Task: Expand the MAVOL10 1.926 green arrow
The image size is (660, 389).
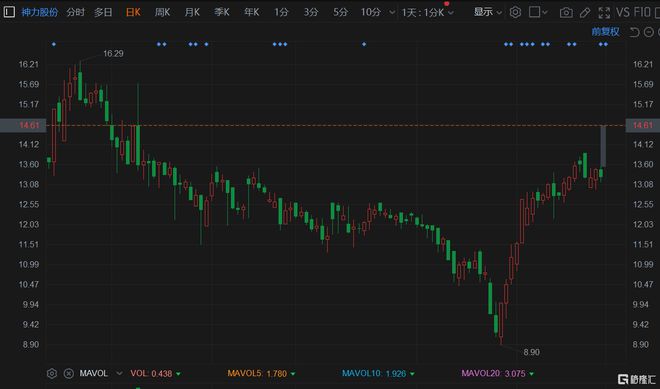Action: [412, 374]
